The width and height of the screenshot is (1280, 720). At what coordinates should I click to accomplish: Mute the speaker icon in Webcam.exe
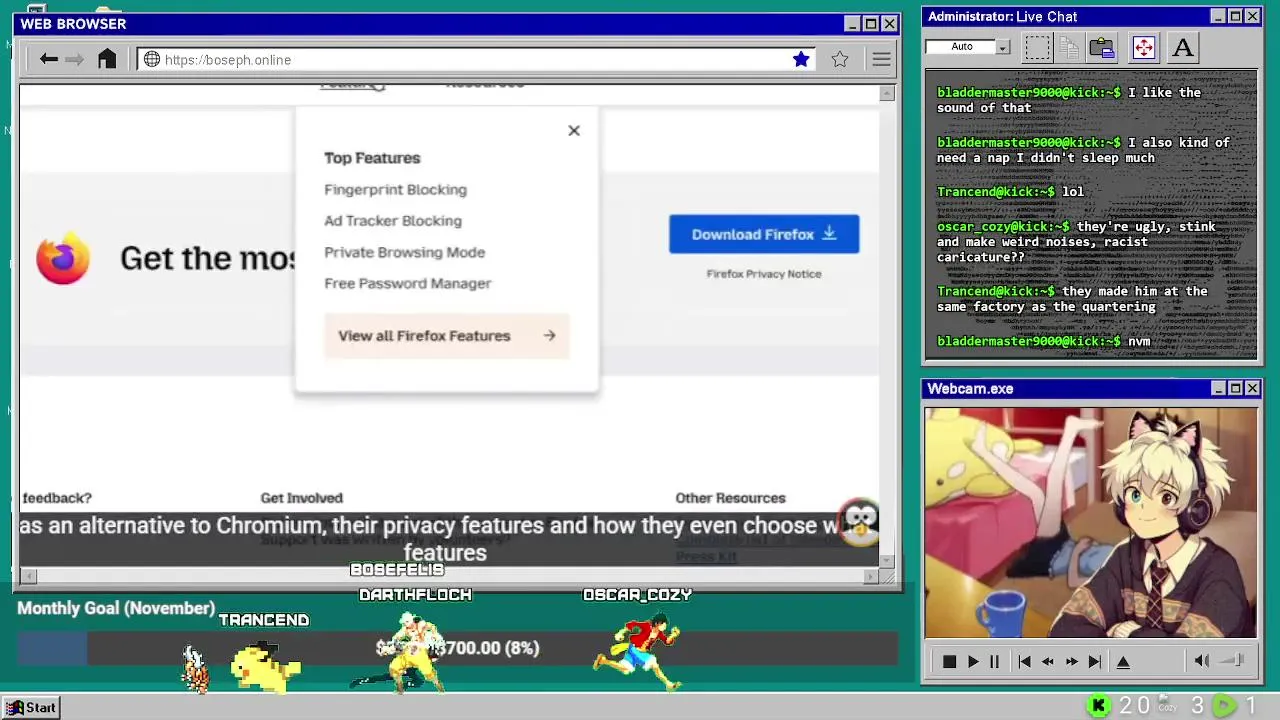(1202, 660)
